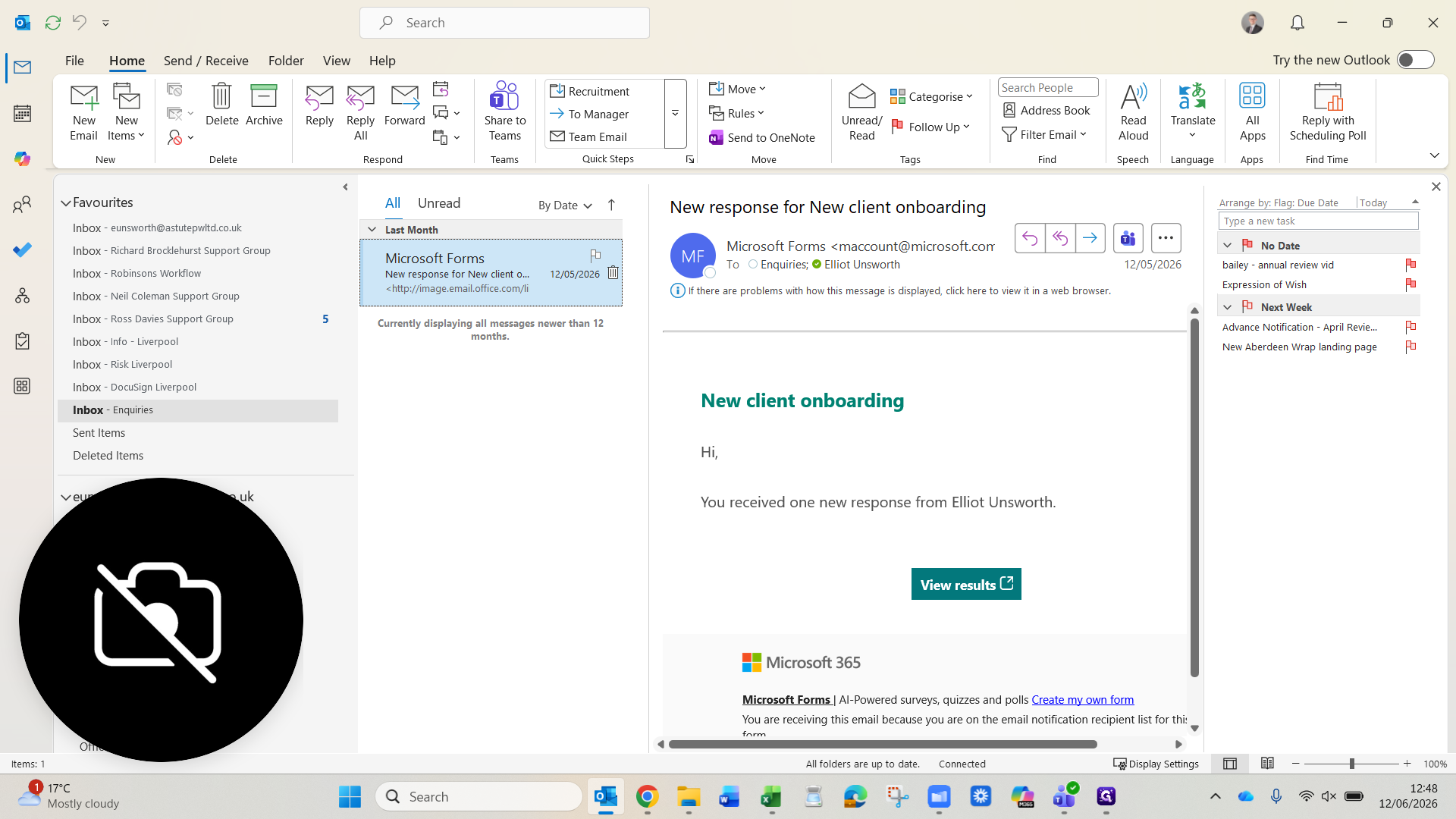Open Calendar in left navigation bar
This screenshot has width=1456, height=819.
23,114
